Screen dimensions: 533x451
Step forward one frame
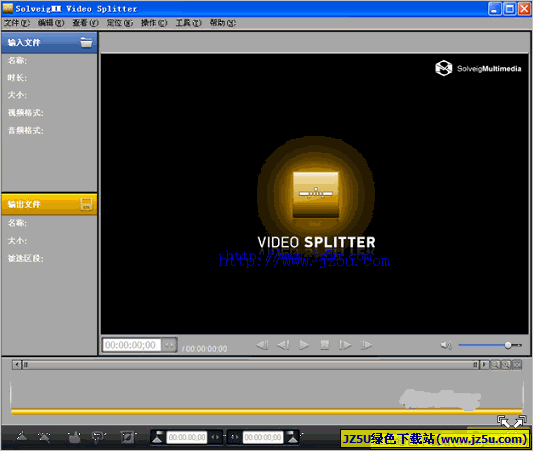point(345,345)
